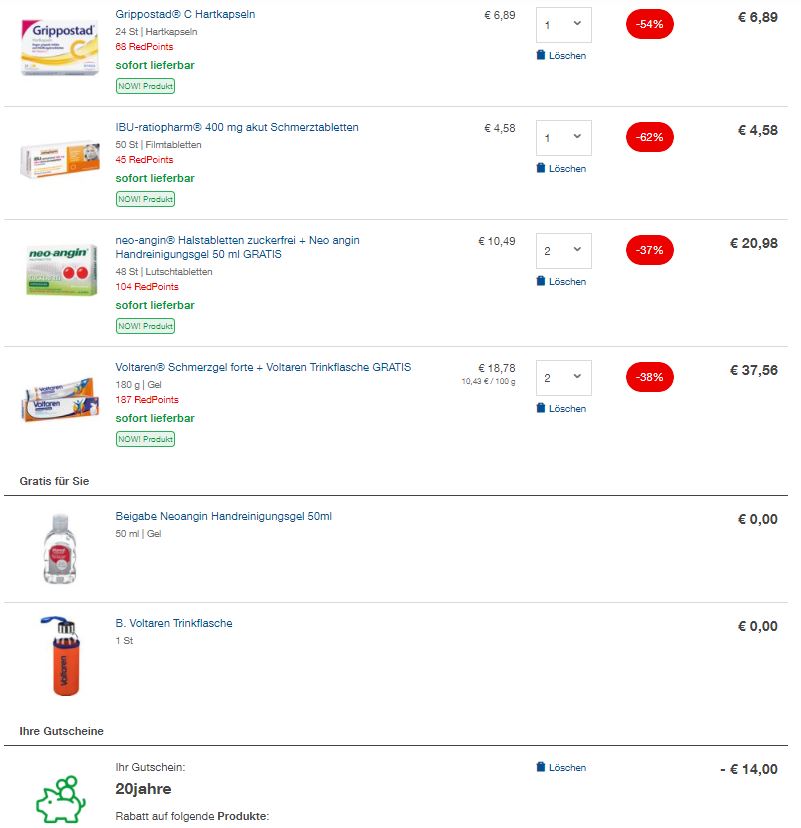Click trash icon for IBU-ratiopharm tablets
This screenshot has height=828, width=801.
coord(541,168)
